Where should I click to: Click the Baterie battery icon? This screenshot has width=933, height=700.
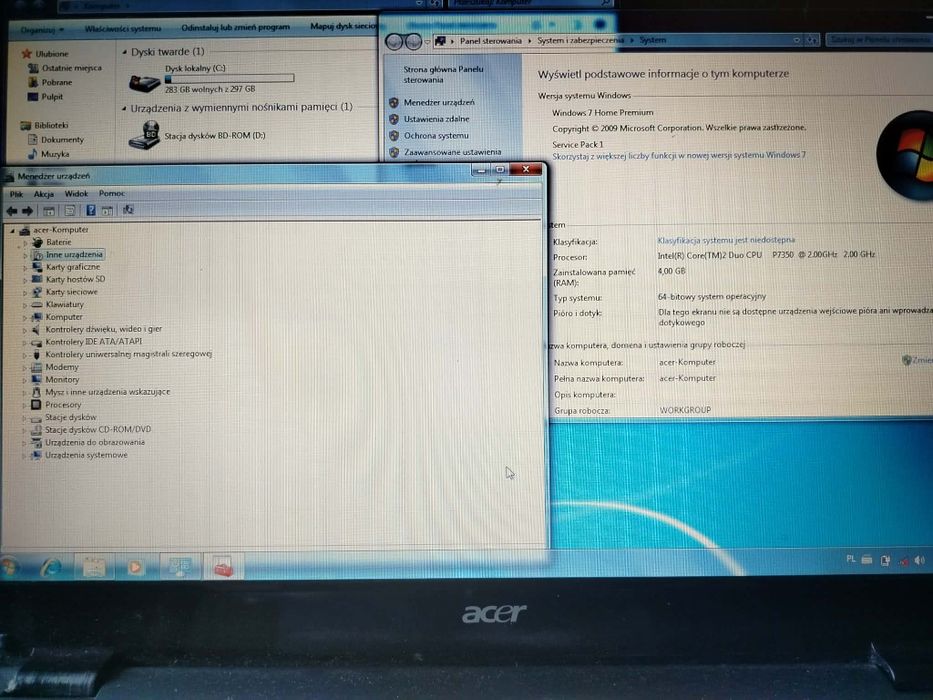pos(37,242)
